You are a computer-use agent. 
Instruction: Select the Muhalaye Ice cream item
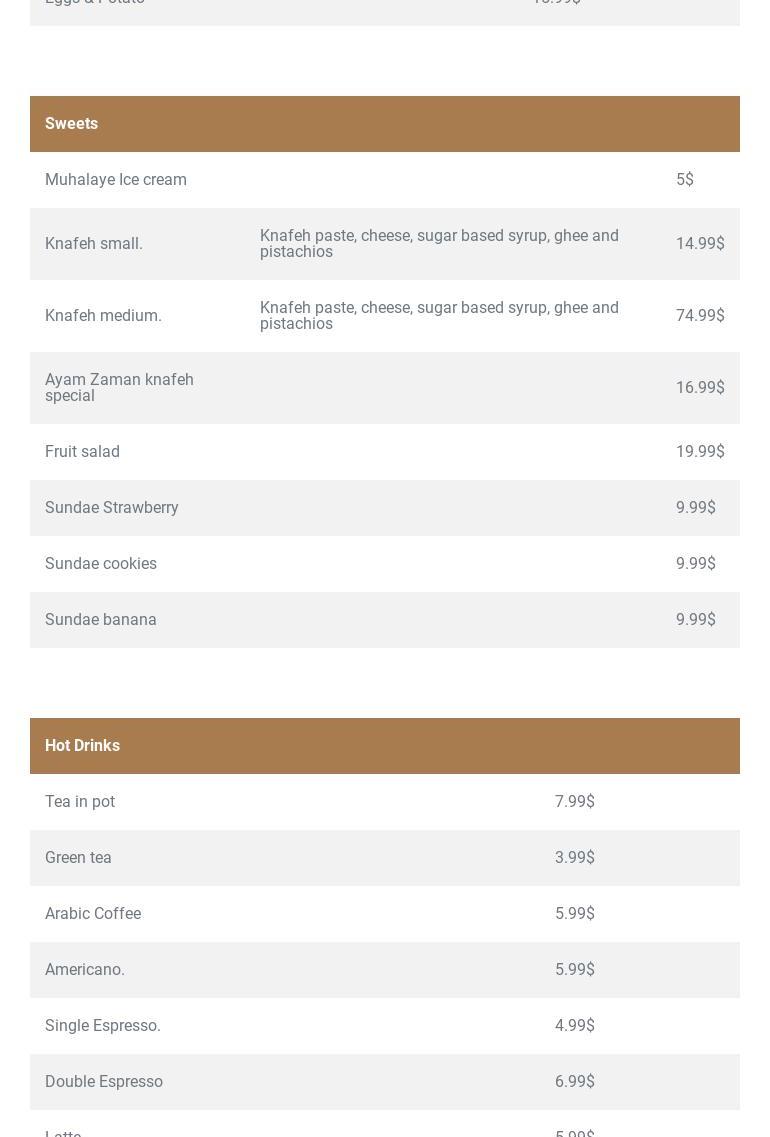point(116,180)
